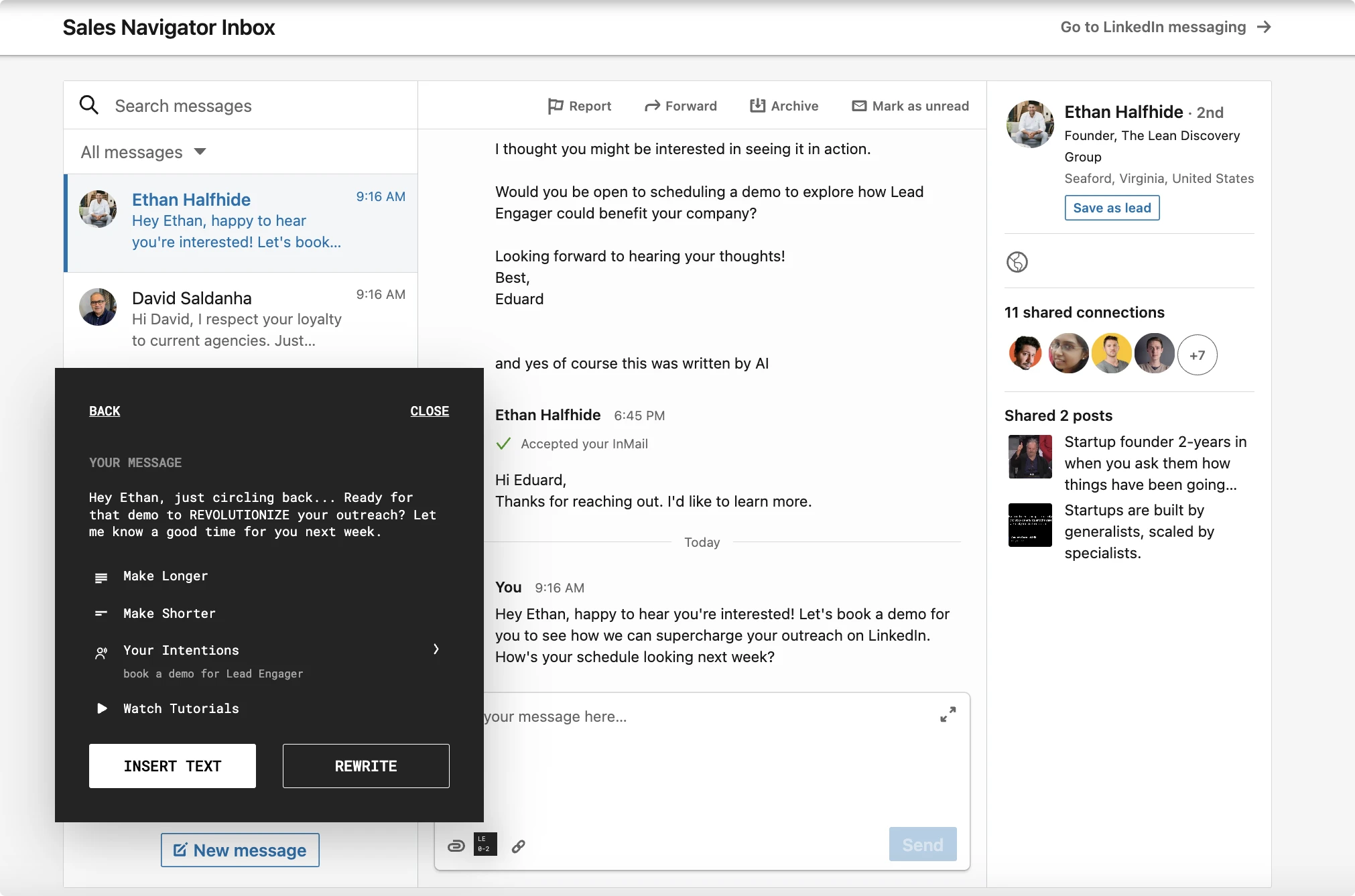Screen dimensions: 1355x896
Task: Click the search magnifier icon
Action: click(89, 105)
